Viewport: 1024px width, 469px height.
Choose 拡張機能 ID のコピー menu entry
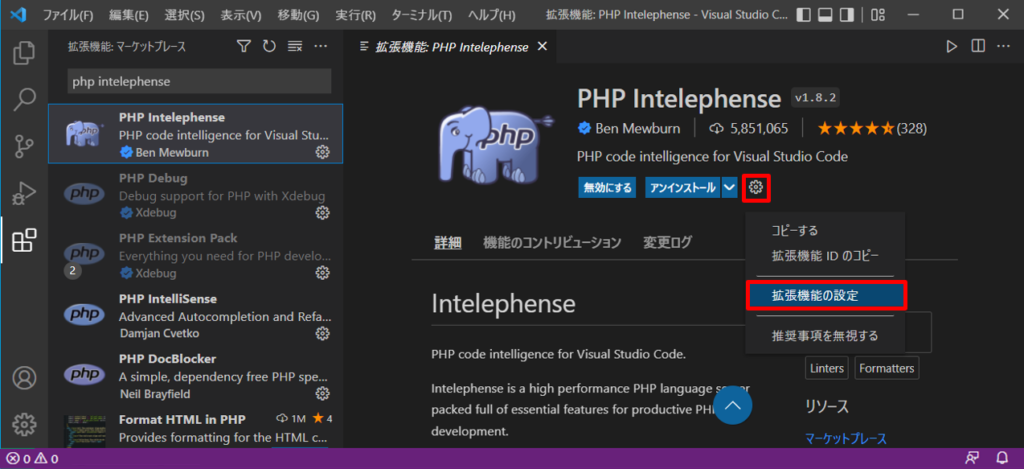[x=825, y=255]
